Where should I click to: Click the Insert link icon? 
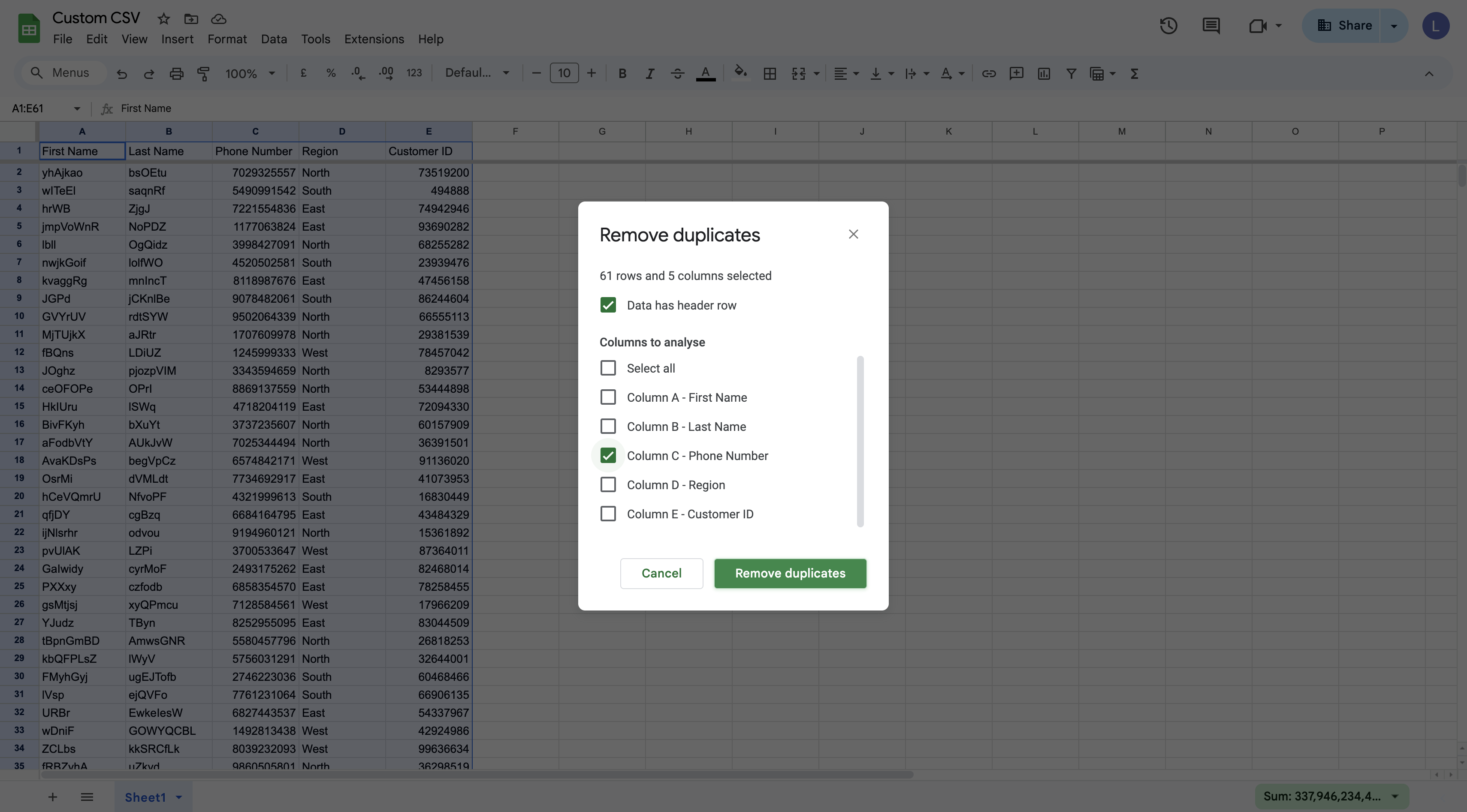(989, 73)
